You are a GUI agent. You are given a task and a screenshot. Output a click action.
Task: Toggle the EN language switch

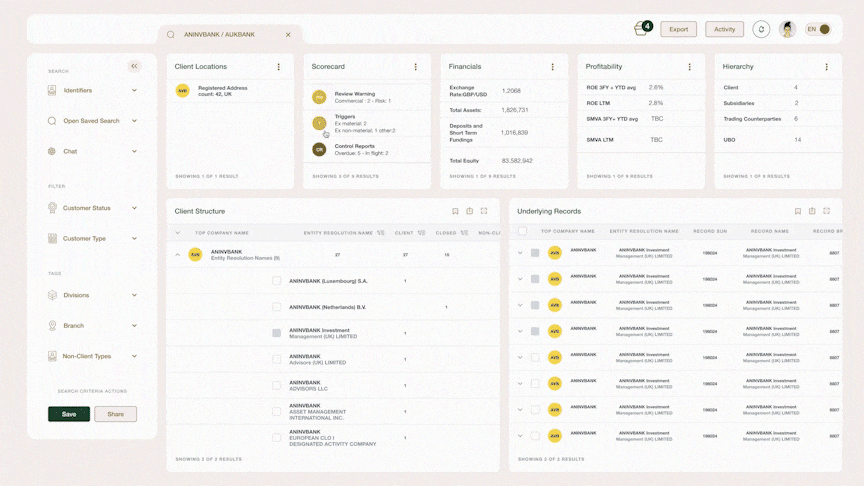[818, 29]
